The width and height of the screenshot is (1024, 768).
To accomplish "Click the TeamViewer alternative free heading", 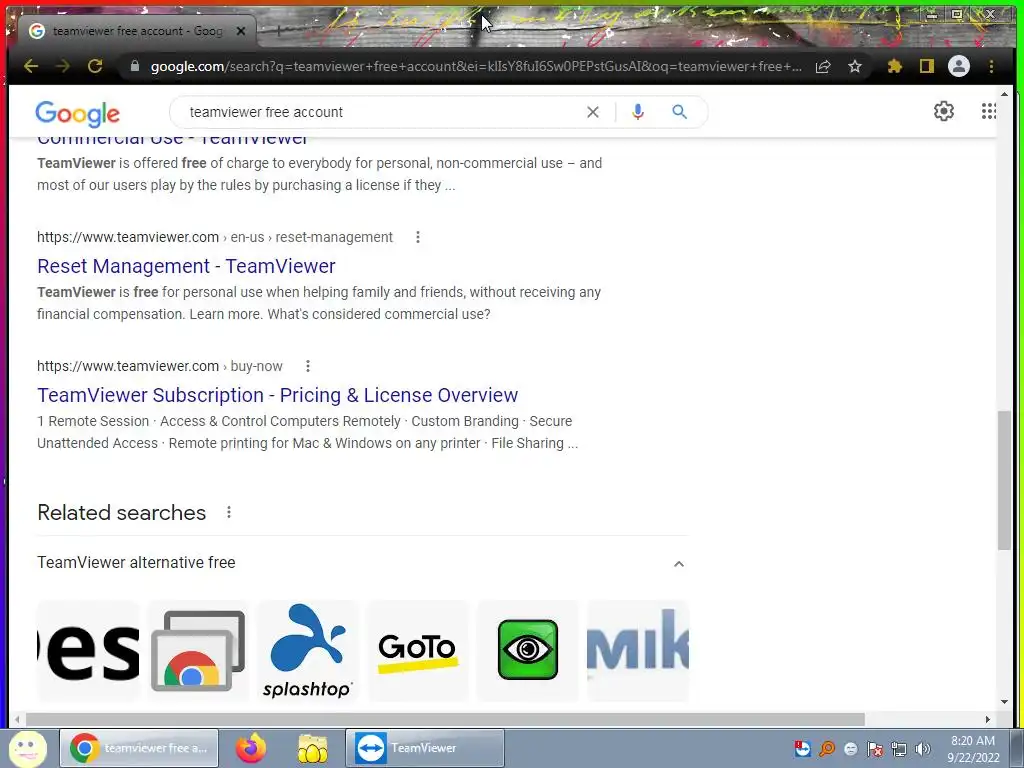I will (x=136, y=562).
